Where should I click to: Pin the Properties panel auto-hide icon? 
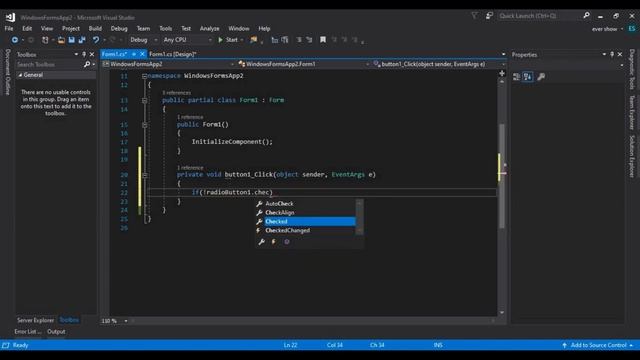tap(612, 54)
